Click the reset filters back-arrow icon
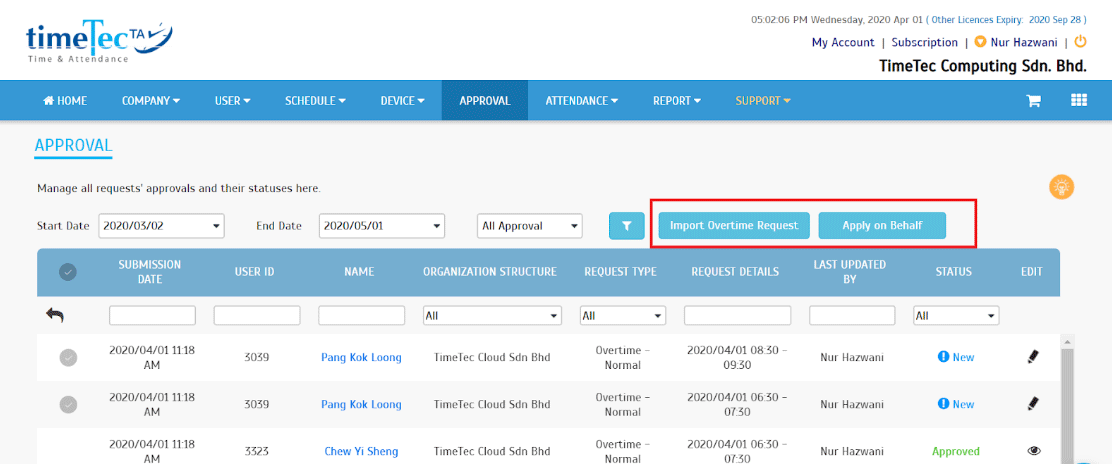 tap(55, 315)
